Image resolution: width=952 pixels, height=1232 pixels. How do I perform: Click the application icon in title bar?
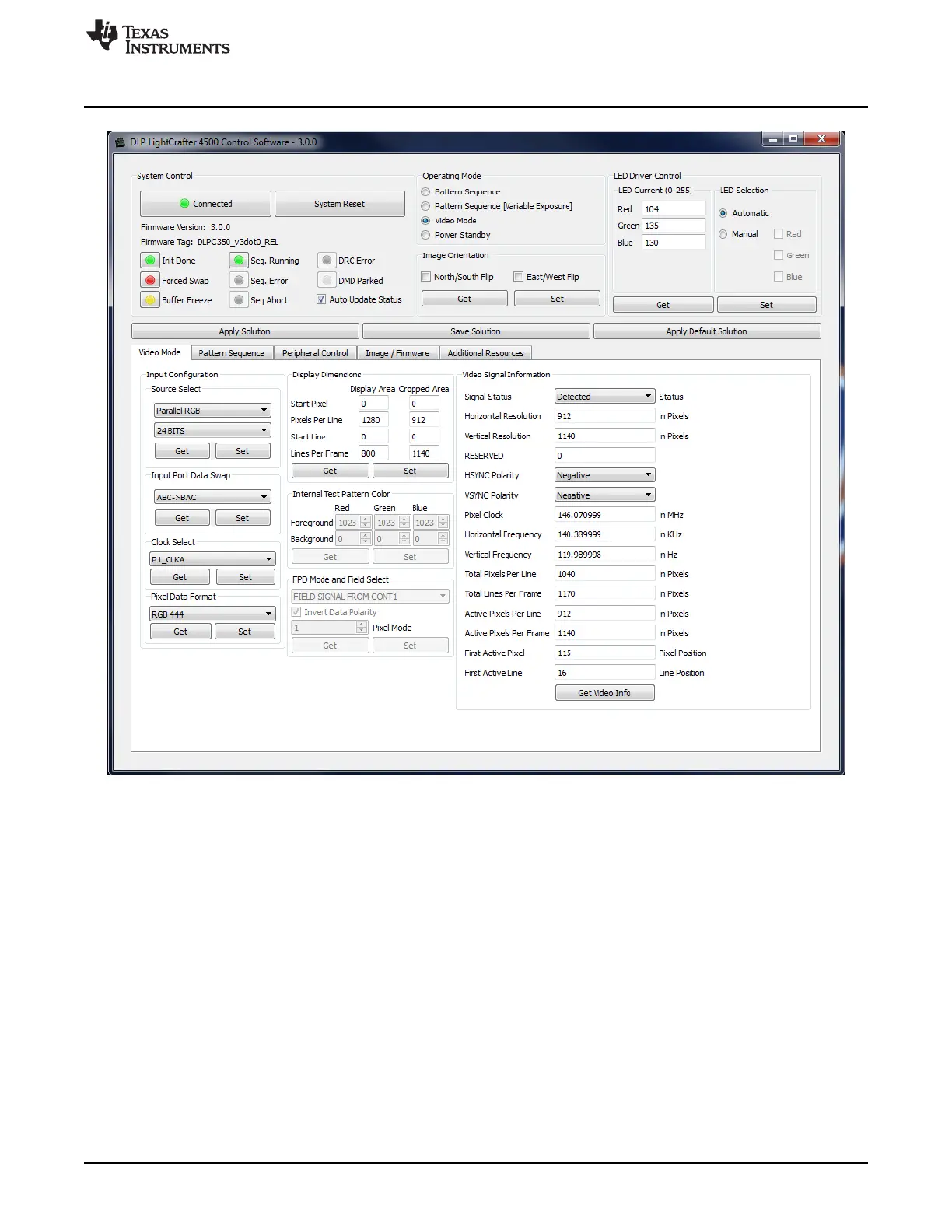coord(120,142)
